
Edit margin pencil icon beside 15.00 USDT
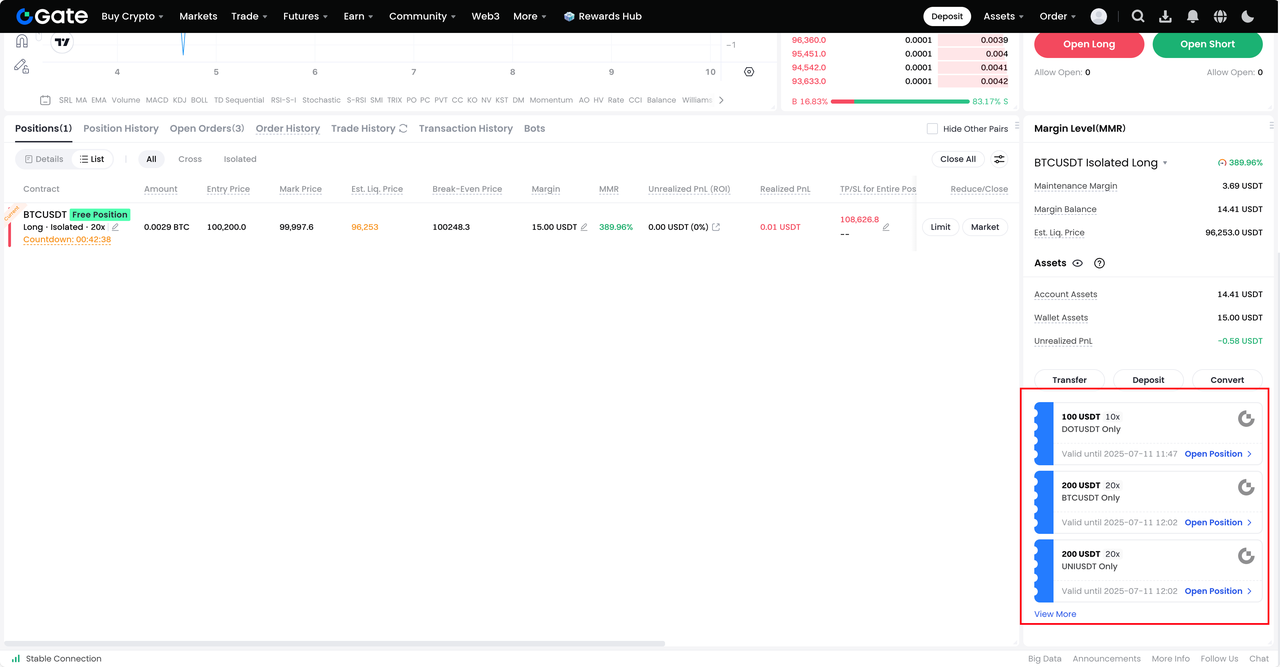584,227
